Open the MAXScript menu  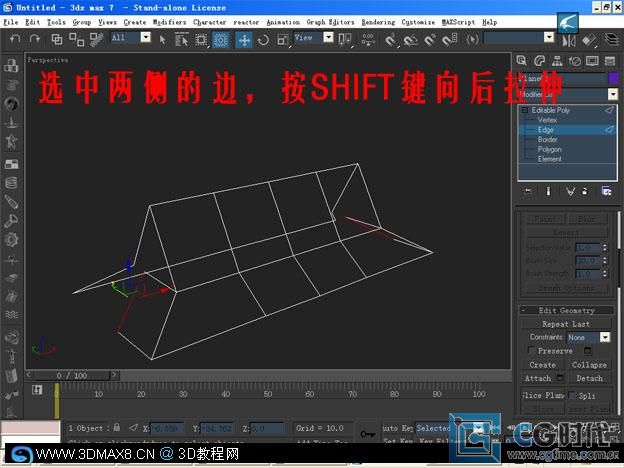(x=458, y=22)
